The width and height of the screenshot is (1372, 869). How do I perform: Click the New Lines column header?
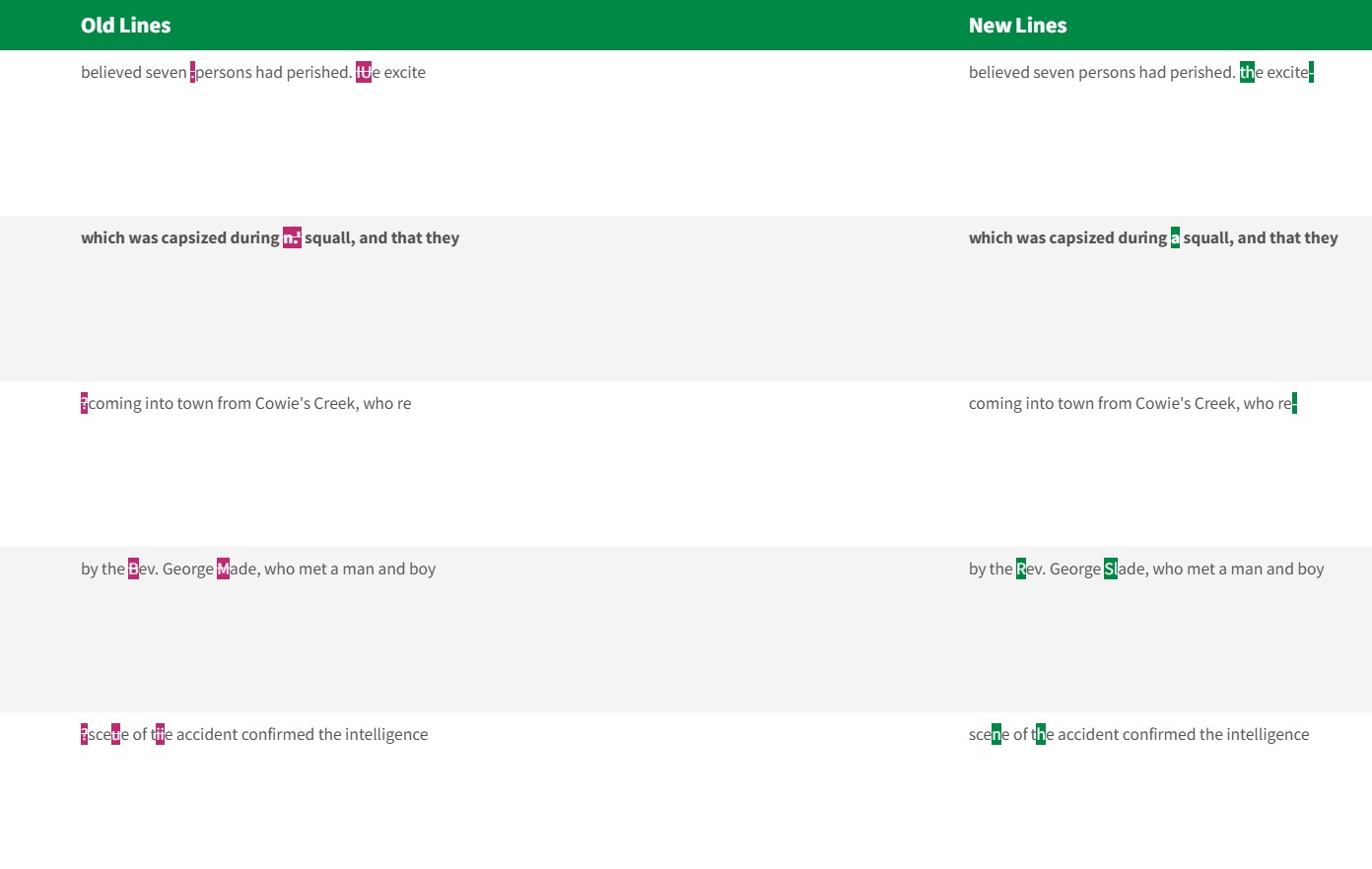click(x=1017, y=26)
